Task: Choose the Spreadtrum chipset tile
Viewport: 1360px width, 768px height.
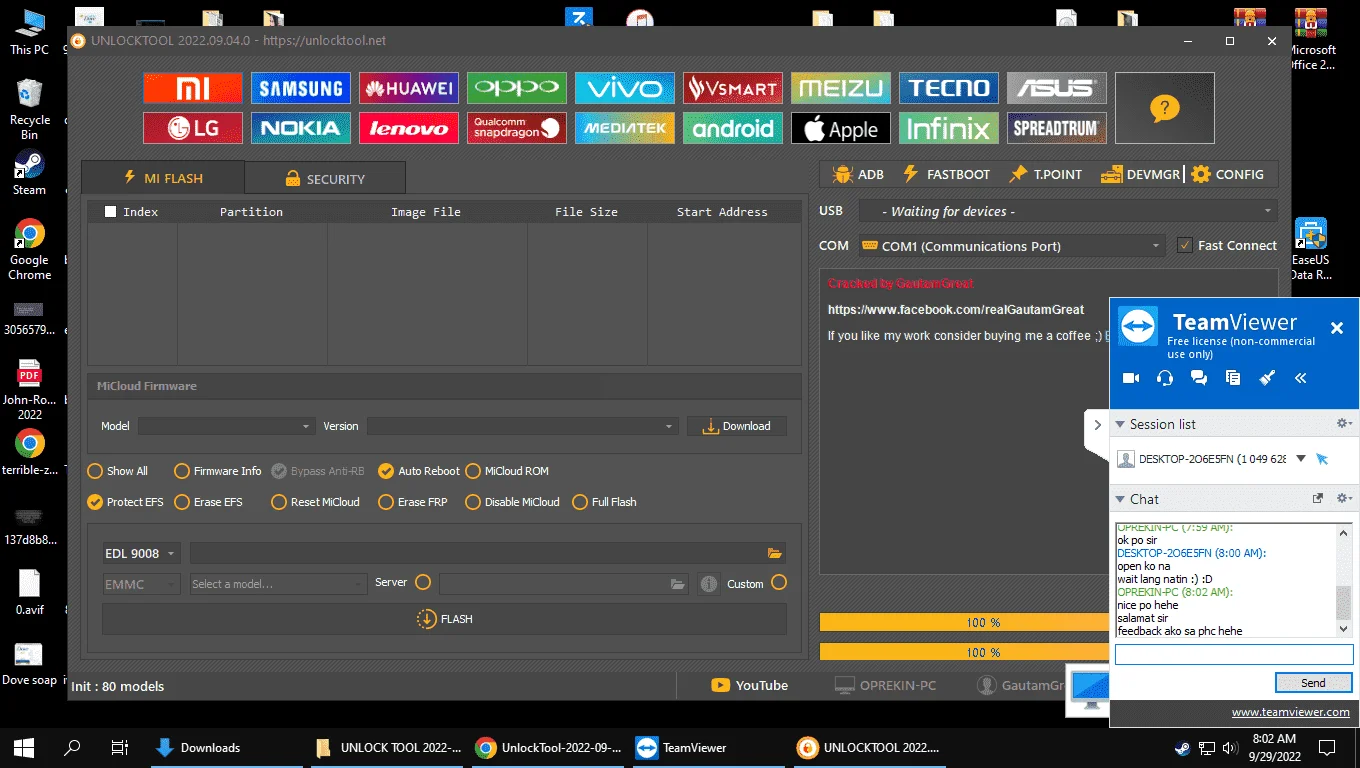Action: tap(1056, 128)
